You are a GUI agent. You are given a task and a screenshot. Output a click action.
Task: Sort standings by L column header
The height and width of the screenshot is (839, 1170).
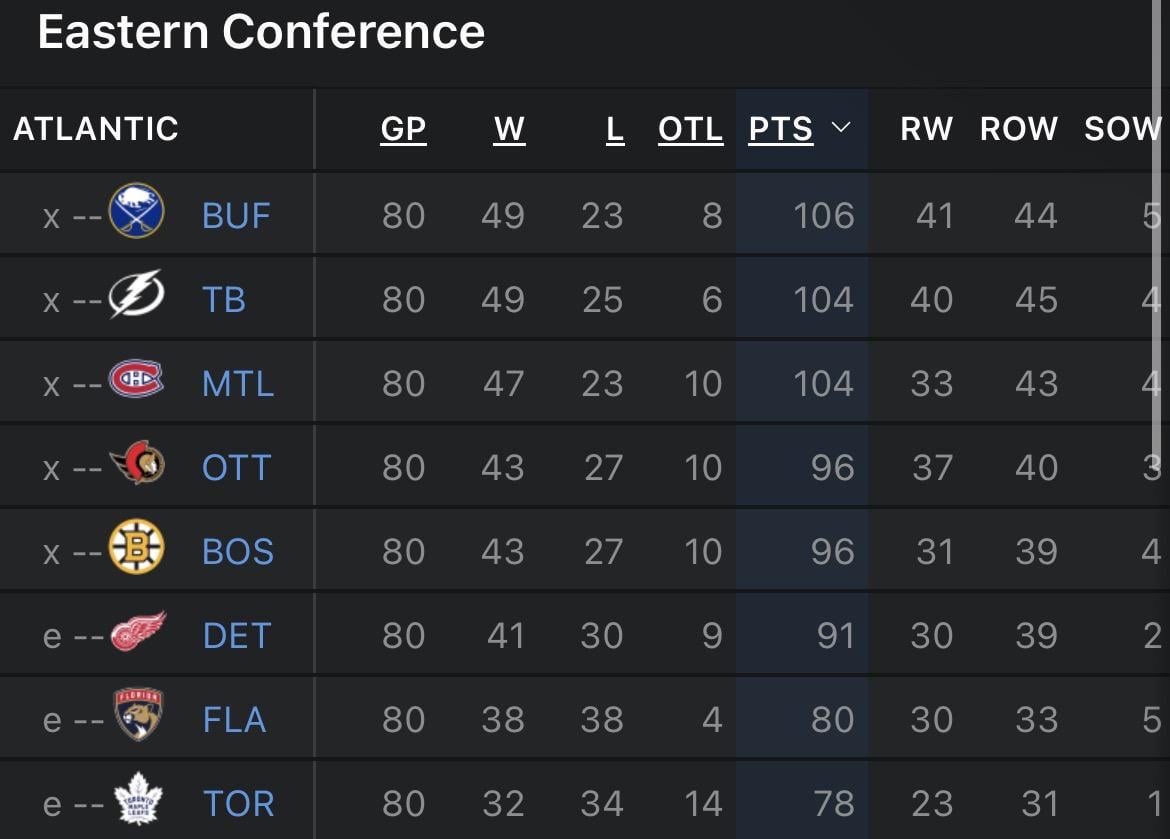[x=614, y=129]
